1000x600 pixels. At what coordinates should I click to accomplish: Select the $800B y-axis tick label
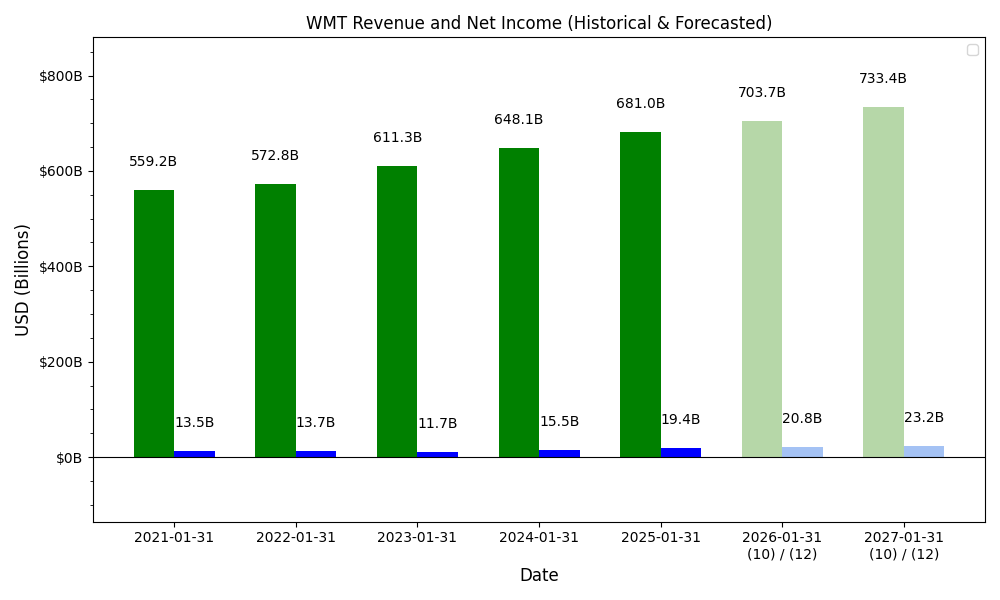coord(61,77)
